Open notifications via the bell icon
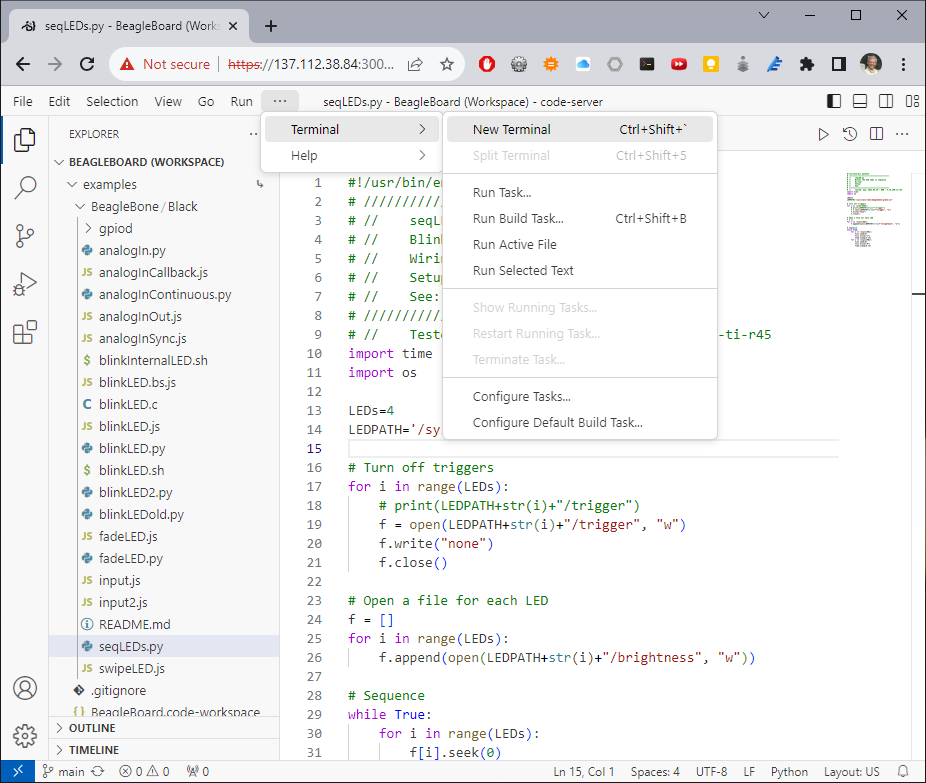The height and width of the screenshot is (783, 926). [905, 771]
